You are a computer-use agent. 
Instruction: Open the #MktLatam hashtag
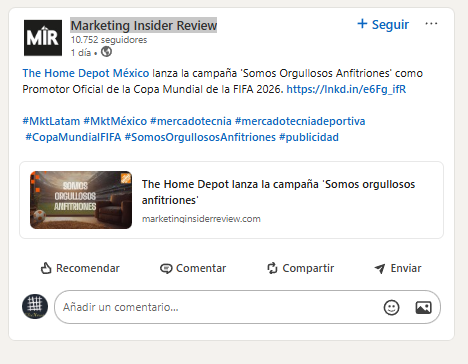(51, 121)
